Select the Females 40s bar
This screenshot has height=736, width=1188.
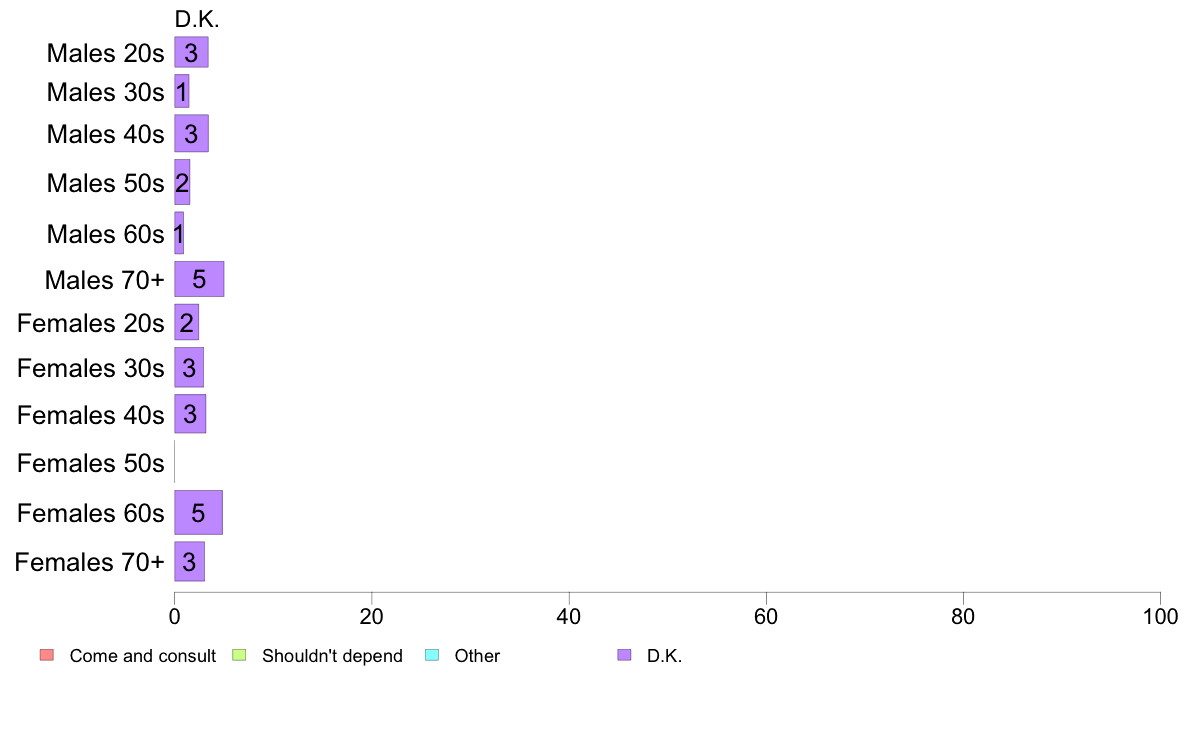point(190,414)
